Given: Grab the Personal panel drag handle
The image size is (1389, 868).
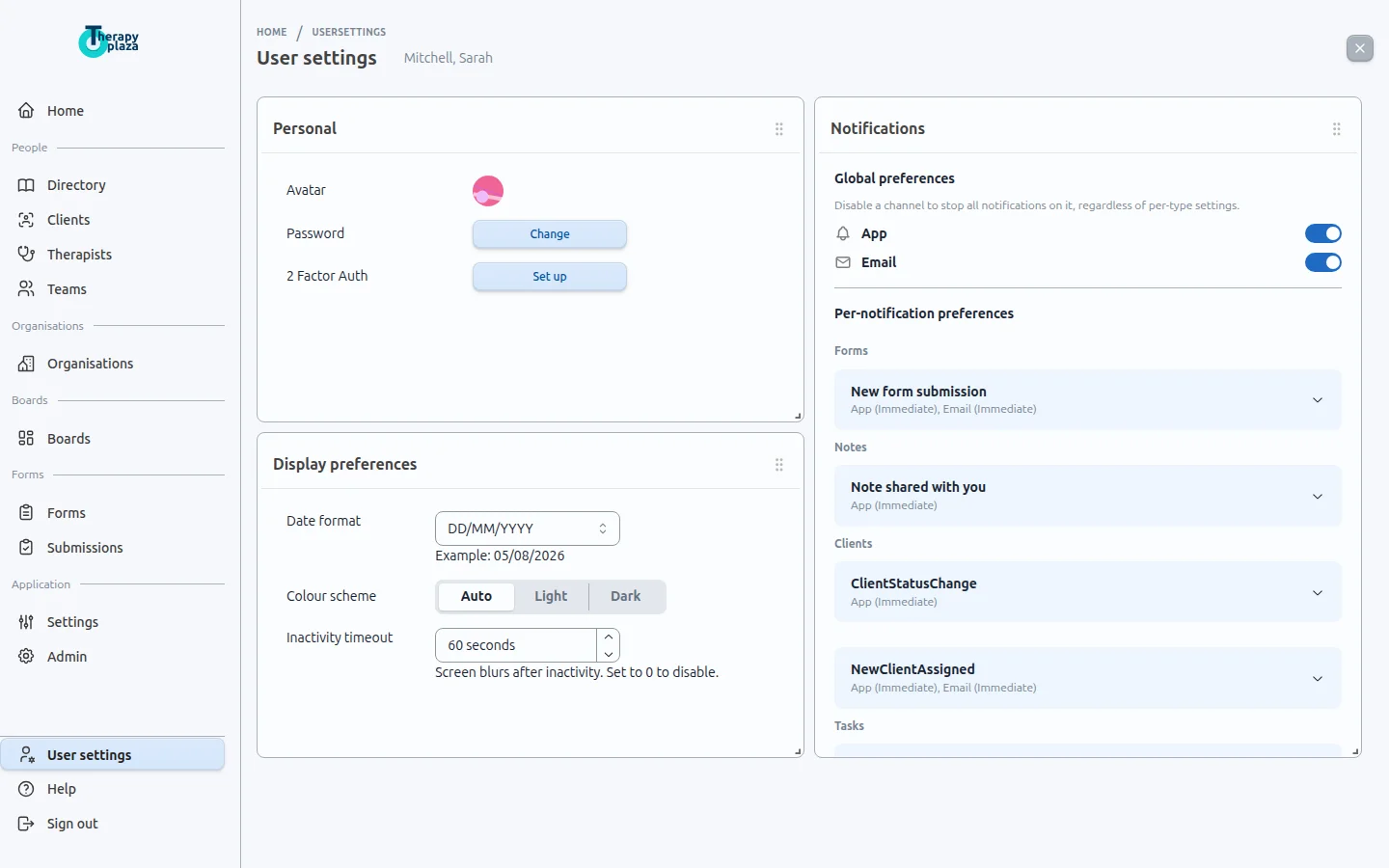Looking at the screenshot, I should click(779, 129).
